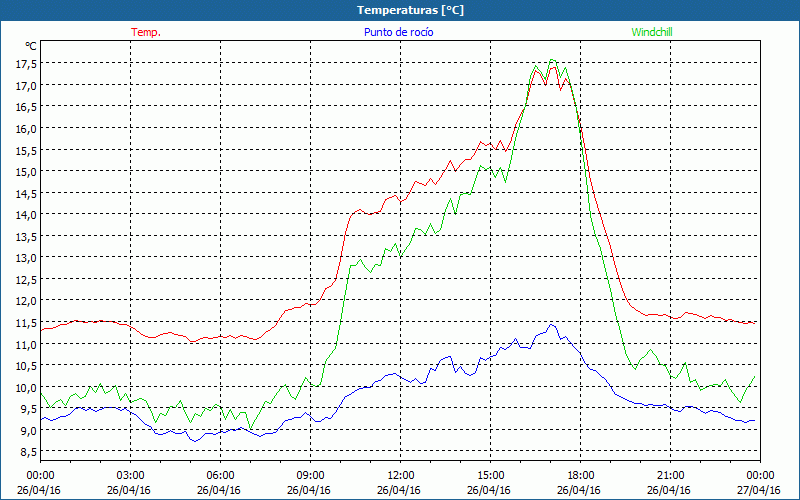Click the 8,5 y-axis value

28,452
